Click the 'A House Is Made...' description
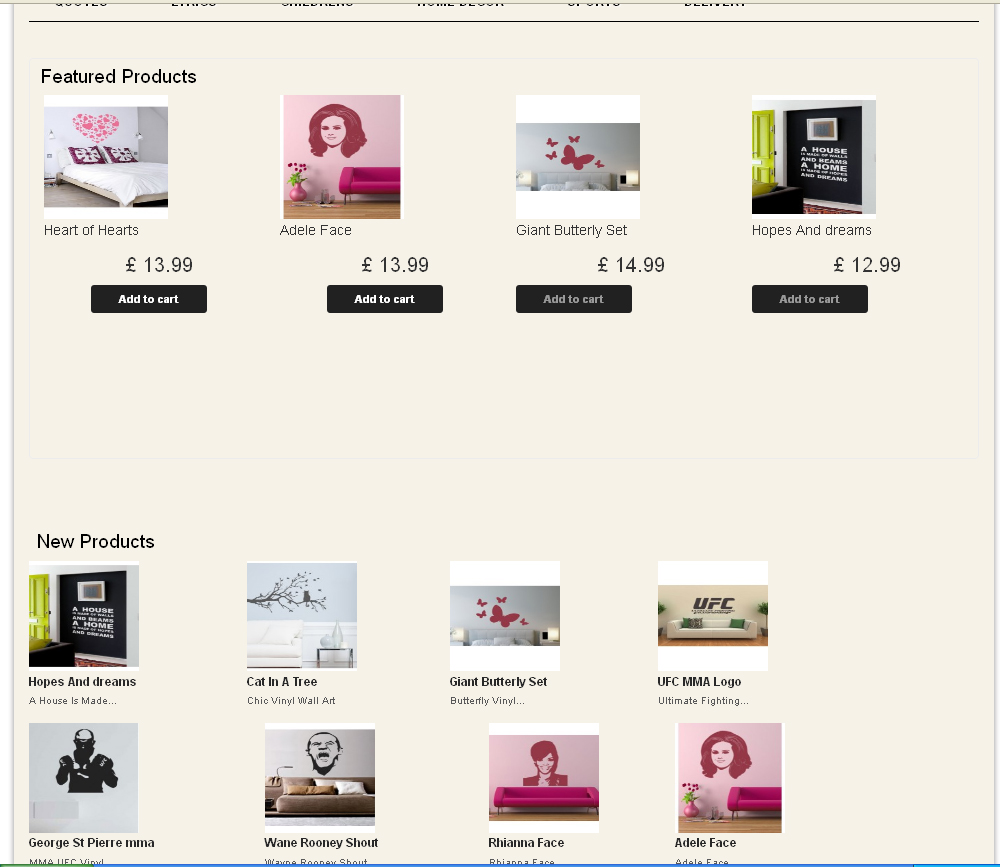 [73, 700]
